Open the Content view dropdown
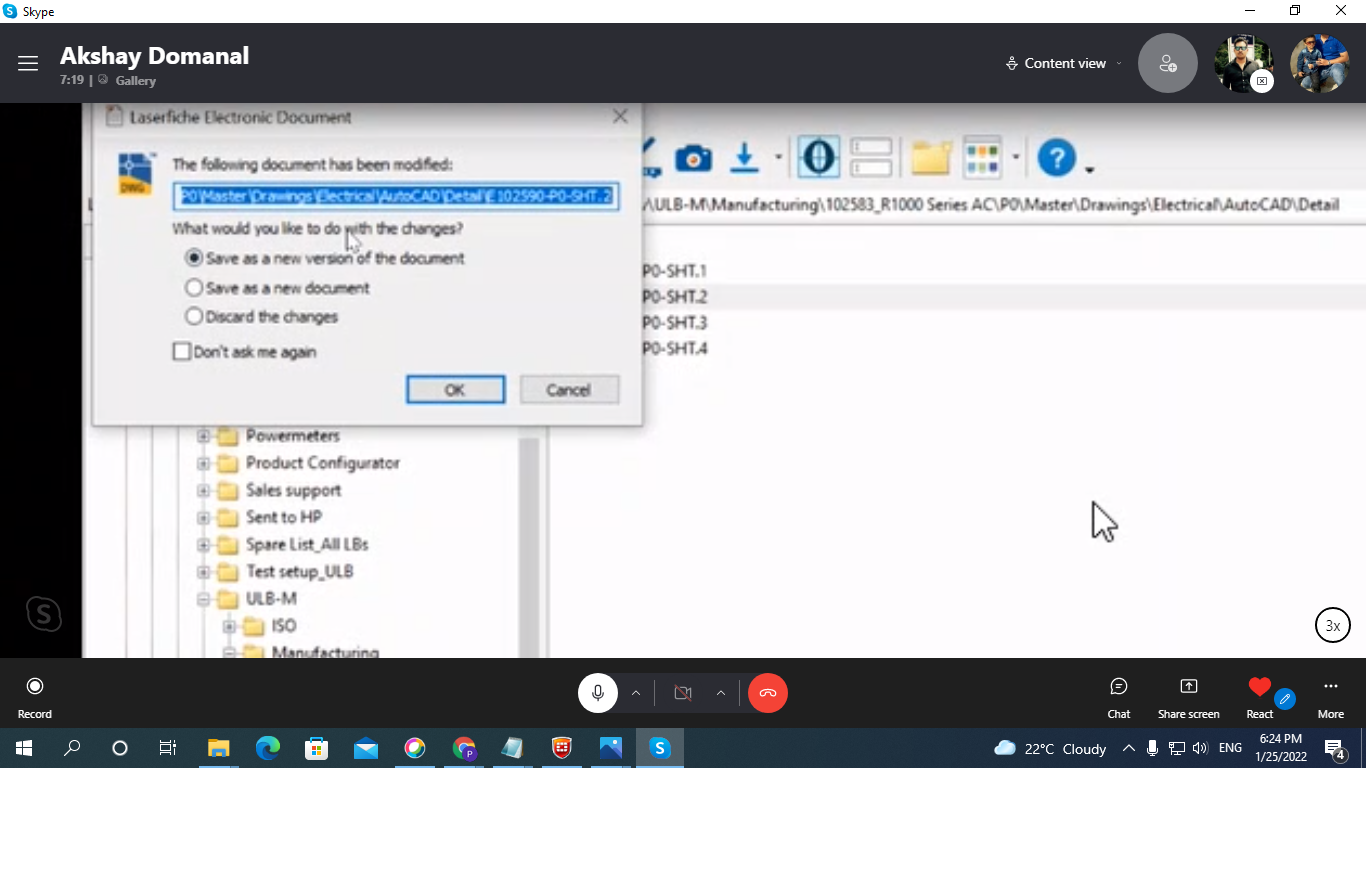The height and width of the screenshot is (888, 1366). (1064, 63)
